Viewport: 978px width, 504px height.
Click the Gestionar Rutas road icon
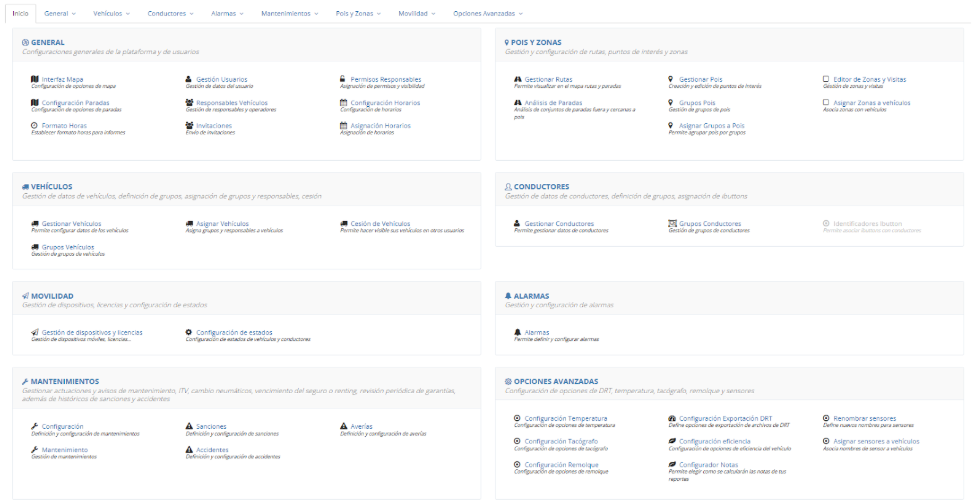tap(517, 79)
